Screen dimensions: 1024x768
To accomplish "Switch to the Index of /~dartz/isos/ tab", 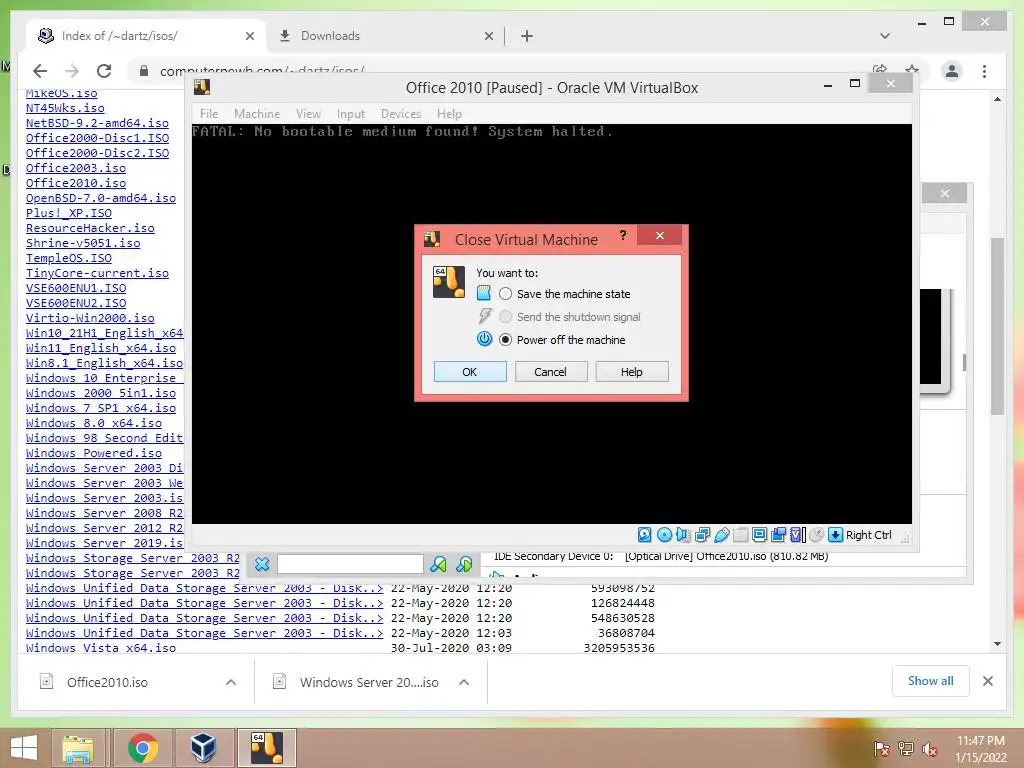I will (x=145, y=36).
